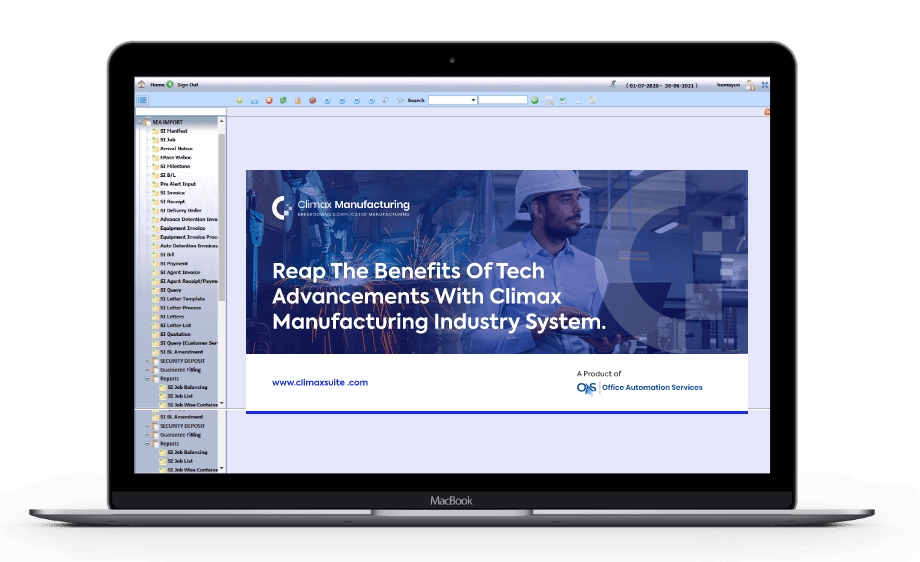Click the upper tree scrollbar up arrow
Viewport: 920px width, 562px height.
[x=221, y=120]
